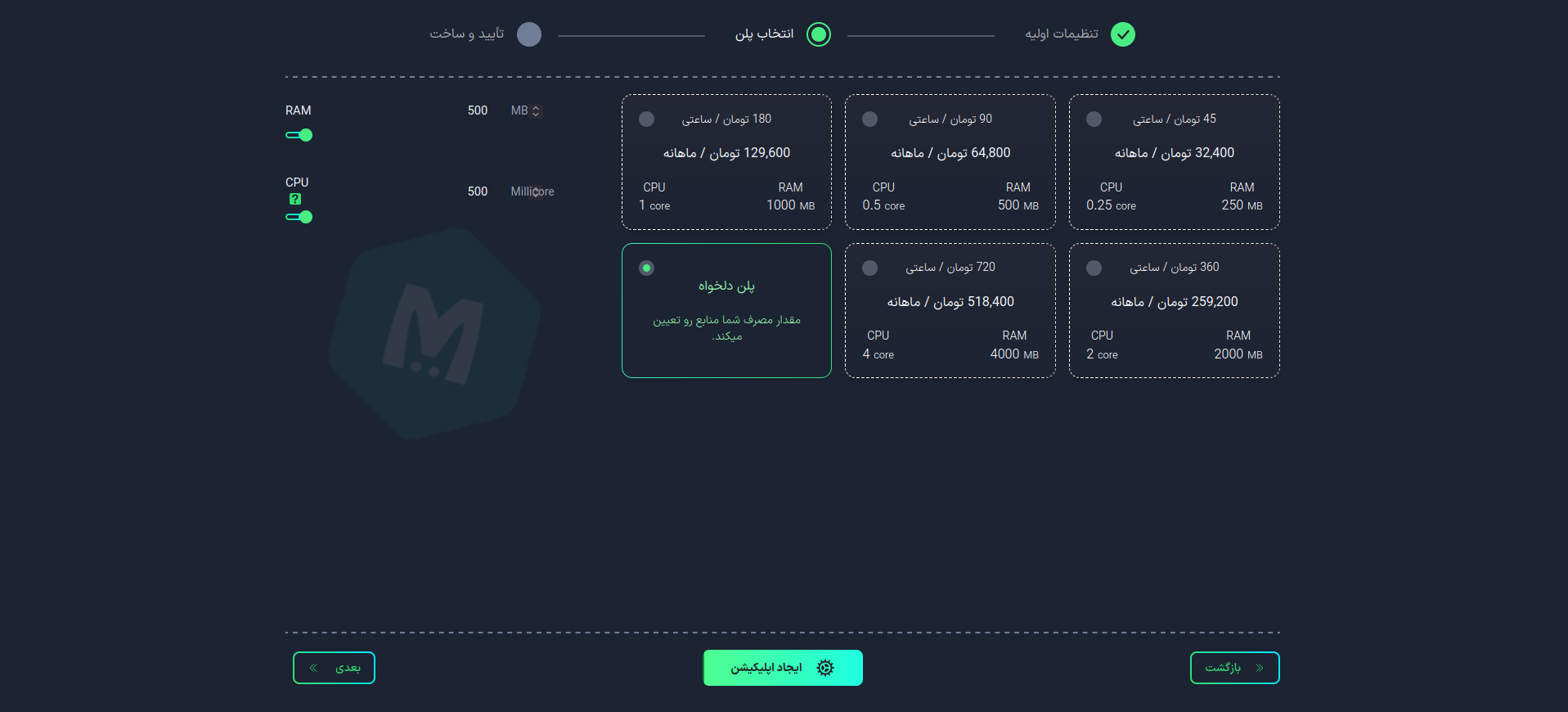Click the 4 core CPU value
Screen dimensions: 1568x712
878,354
